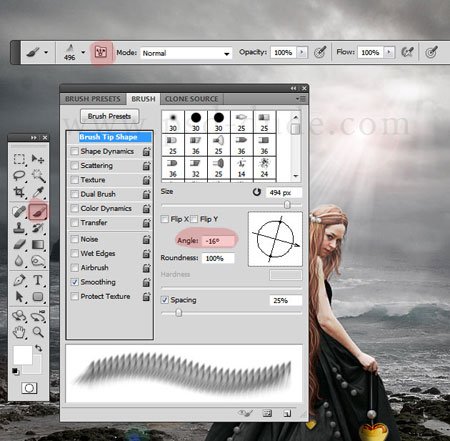Click the foreground color swatch
Image resolution: width=450 pixels, height=441 pixels.
point(23,355)
